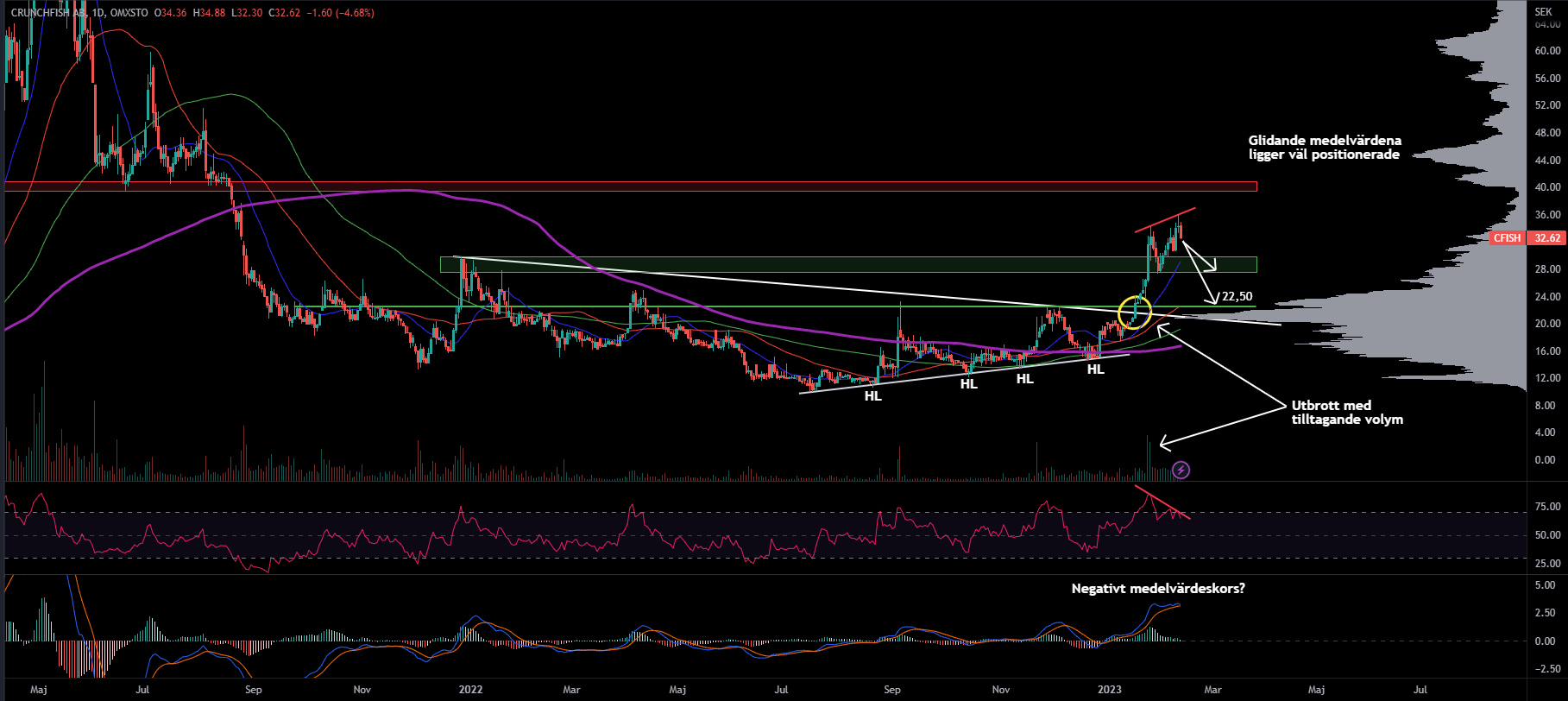Open the SEK currency selector
The image size is (1568, 701).
1544,12
